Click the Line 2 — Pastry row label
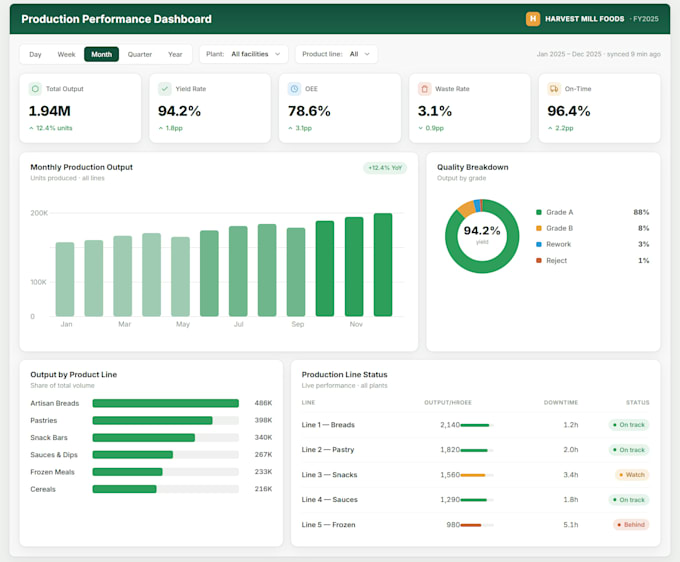This screenshot has width=680, height=562. click(328, 450)
